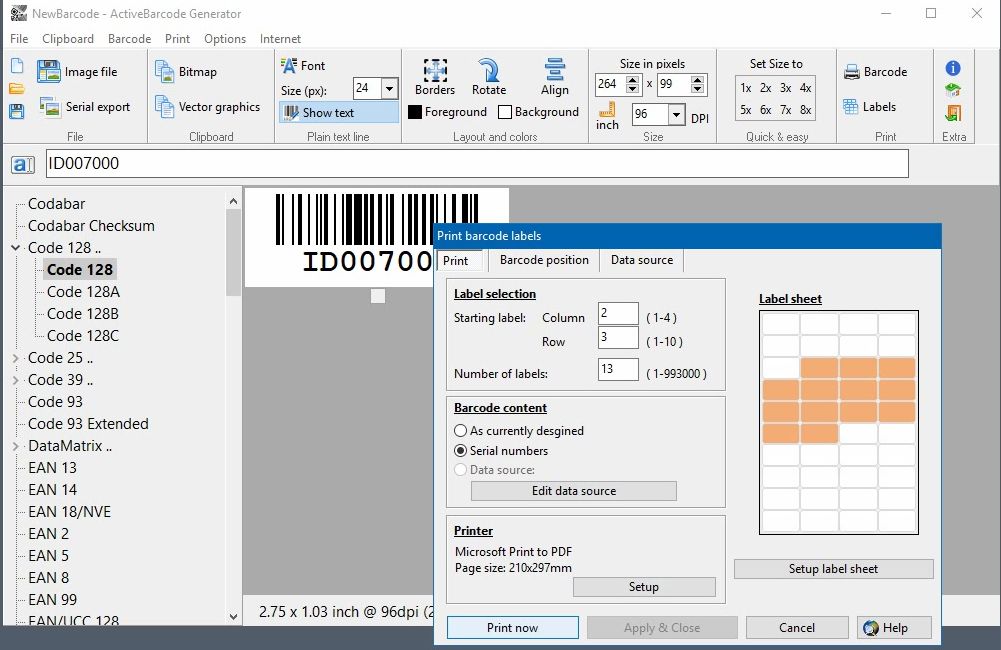Set size to 4x
Viewport: 1001px width, 650px height.
click(x=806, y=88)
